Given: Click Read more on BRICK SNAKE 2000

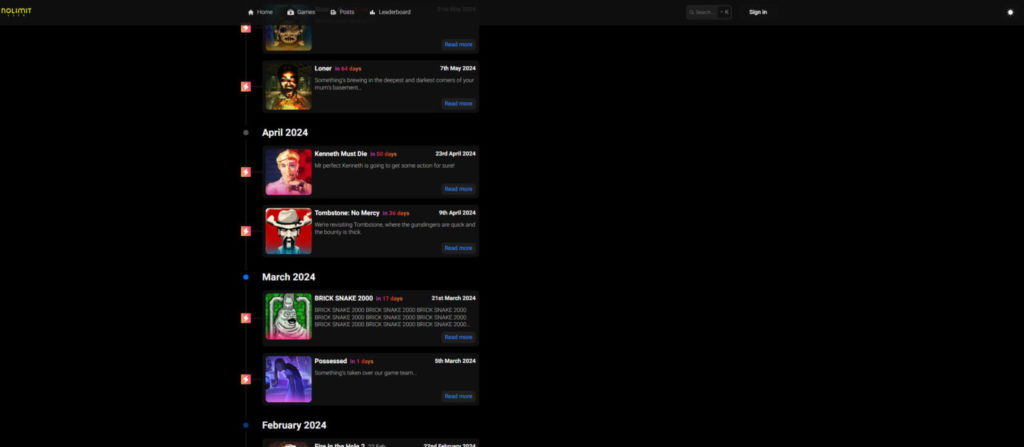Looking at the screenshot, I should click(458, 337).
